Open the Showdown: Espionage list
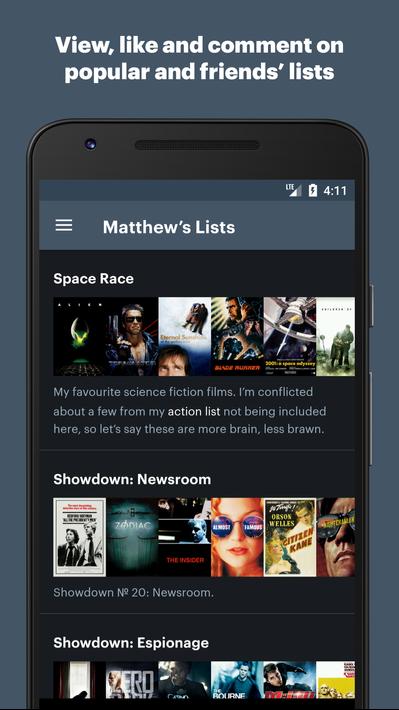Viewport: 399px width, 710px height. coord(131,643)
